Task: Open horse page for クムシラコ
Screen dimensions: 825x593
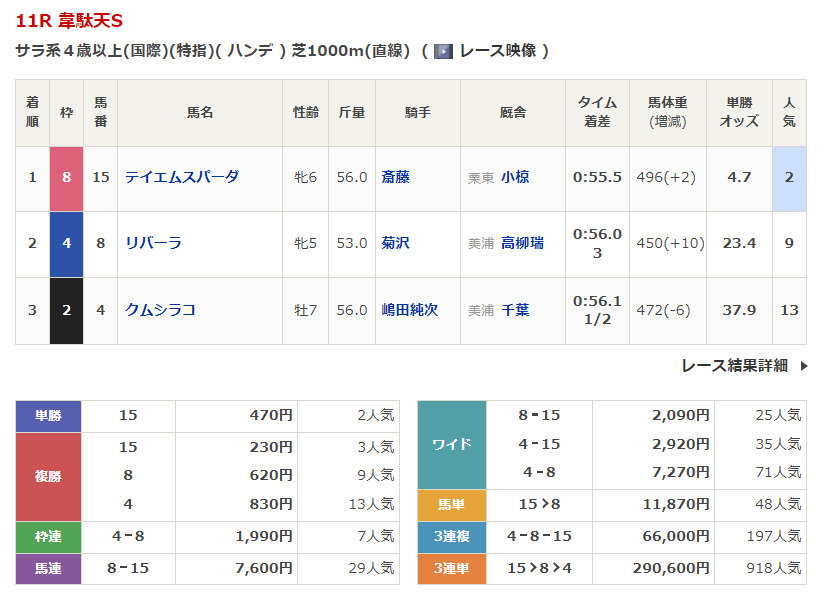Action: (x=159, y=310)
